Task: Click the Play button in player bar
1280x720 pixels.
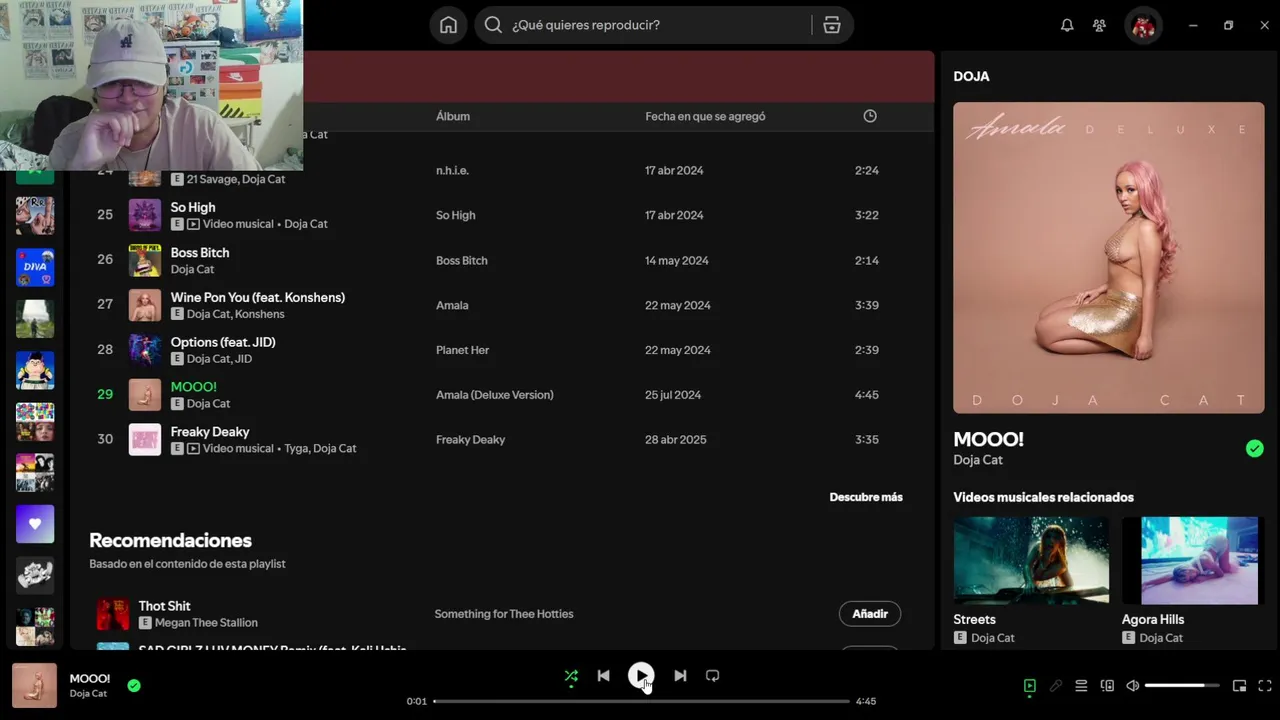Action: (x=641, y=676)
